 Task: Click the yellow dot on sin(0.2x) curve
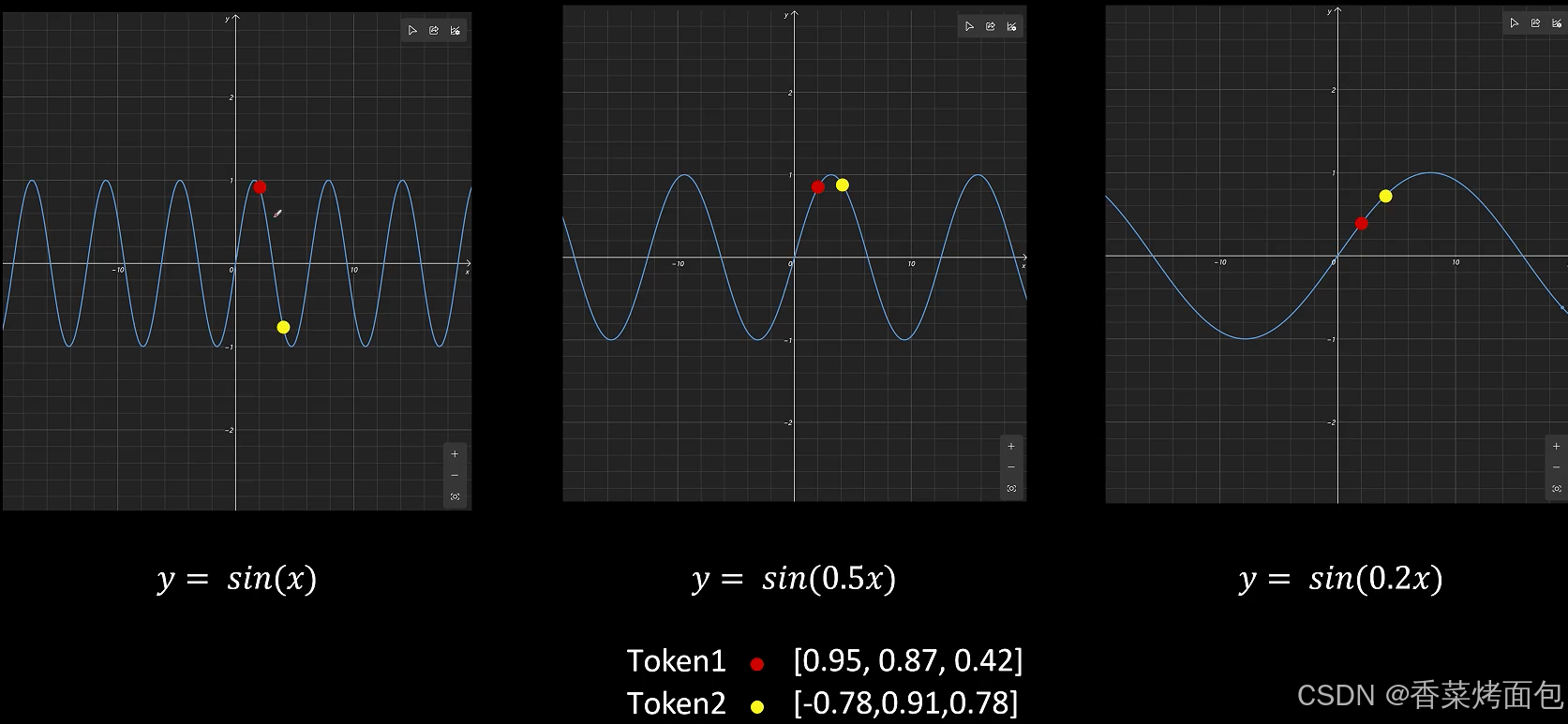click(1385, 197)
